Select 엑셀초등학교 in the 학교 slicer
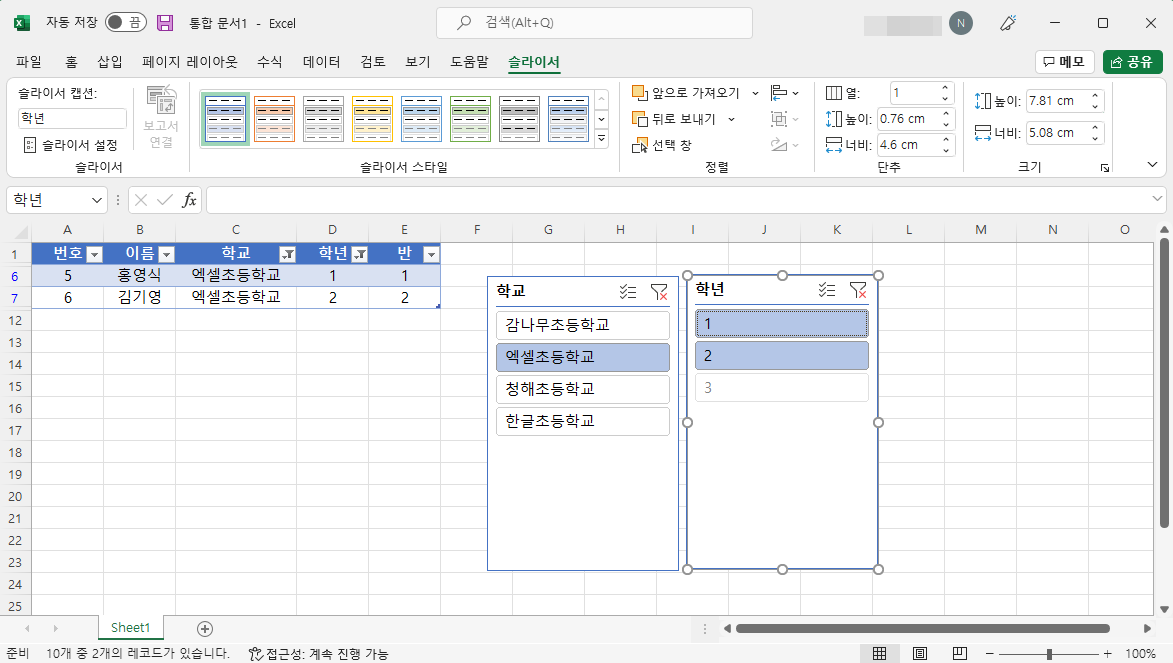Image resolution: width=1173 pixels, height=663 pixels. (x=583, y=357)
